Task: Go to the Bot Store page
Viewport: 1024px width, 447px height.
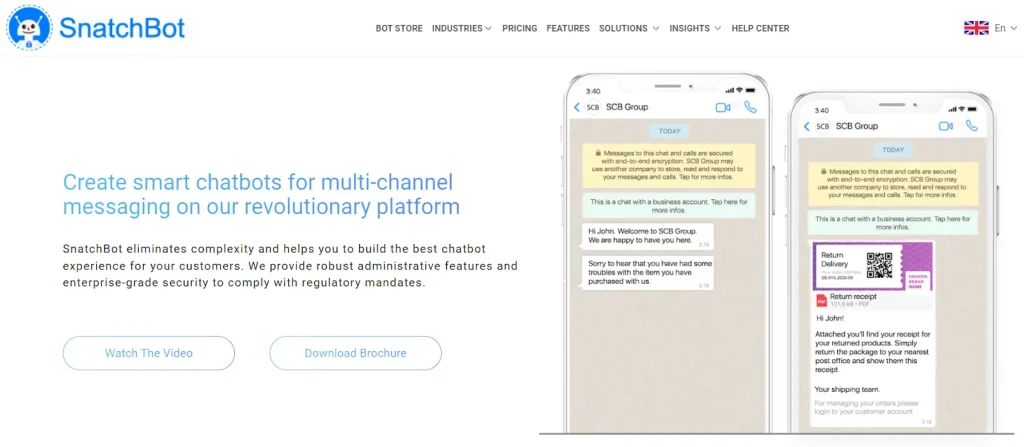Action: click(x=399, y=28)
